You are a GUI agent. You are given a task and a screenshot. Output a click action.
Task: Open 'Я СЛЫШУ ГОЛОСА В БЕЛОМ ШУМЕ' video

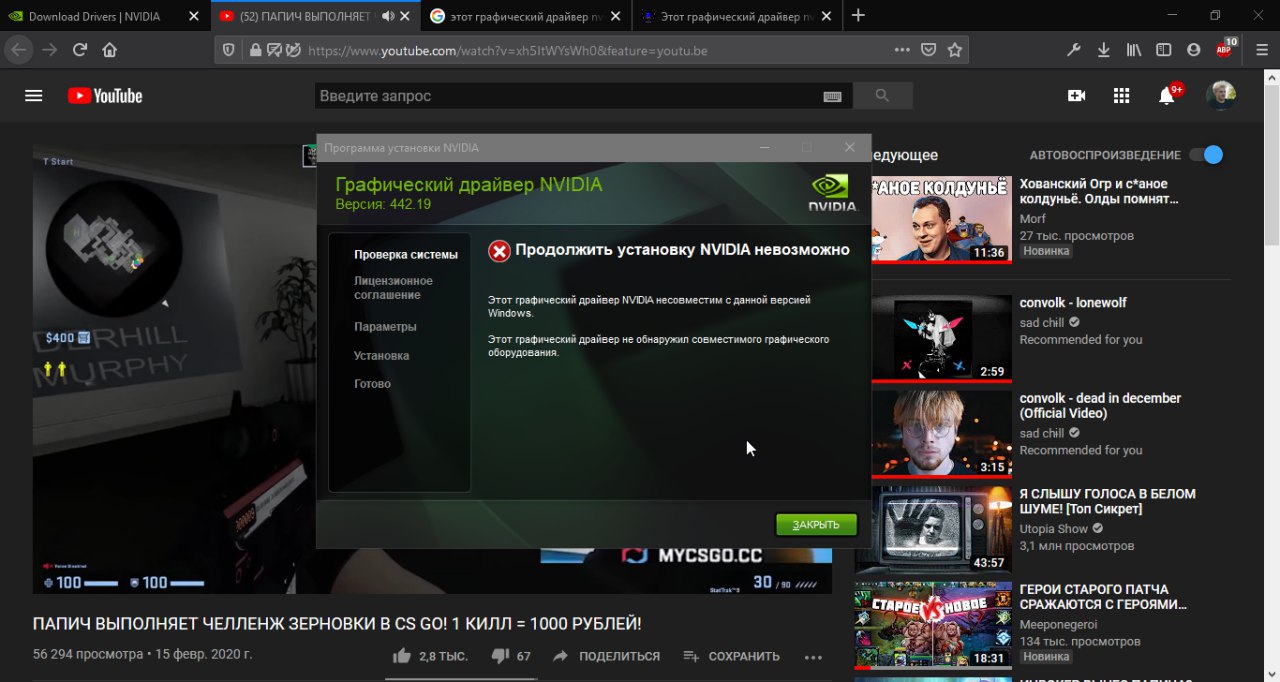[x=1107, y=501]
